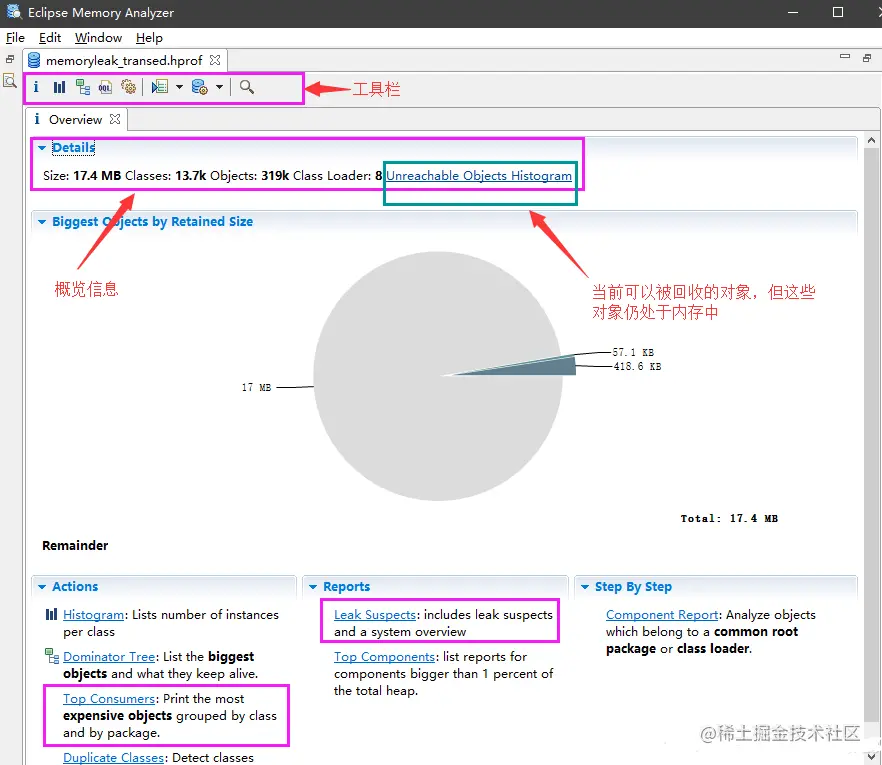Select the memoryleak_transed.hprof editor tab
Viewport: 882px width, 765px height.
pyautogui.click(x=125, y=60)
